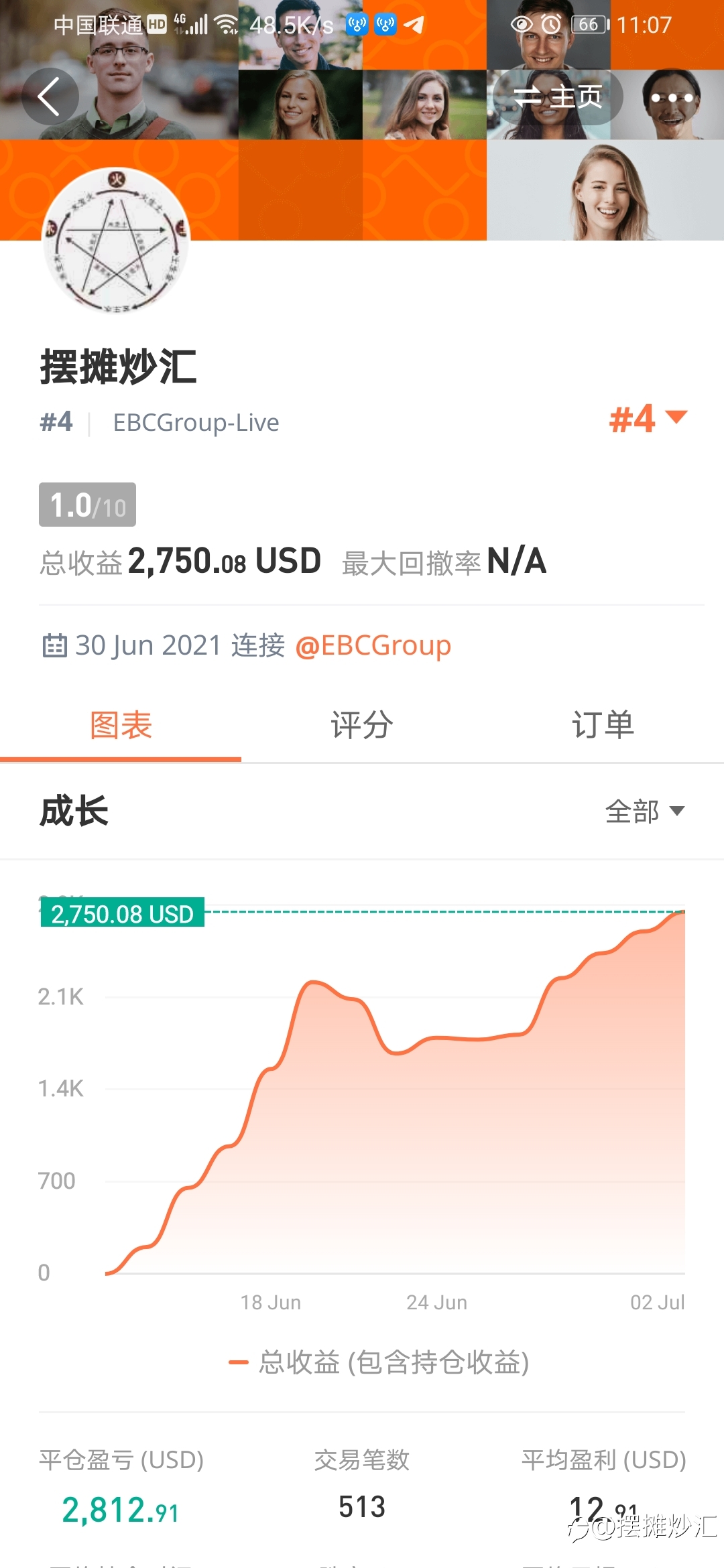
Task: Switch to the 评分 tab
Action: click(362, 726)
